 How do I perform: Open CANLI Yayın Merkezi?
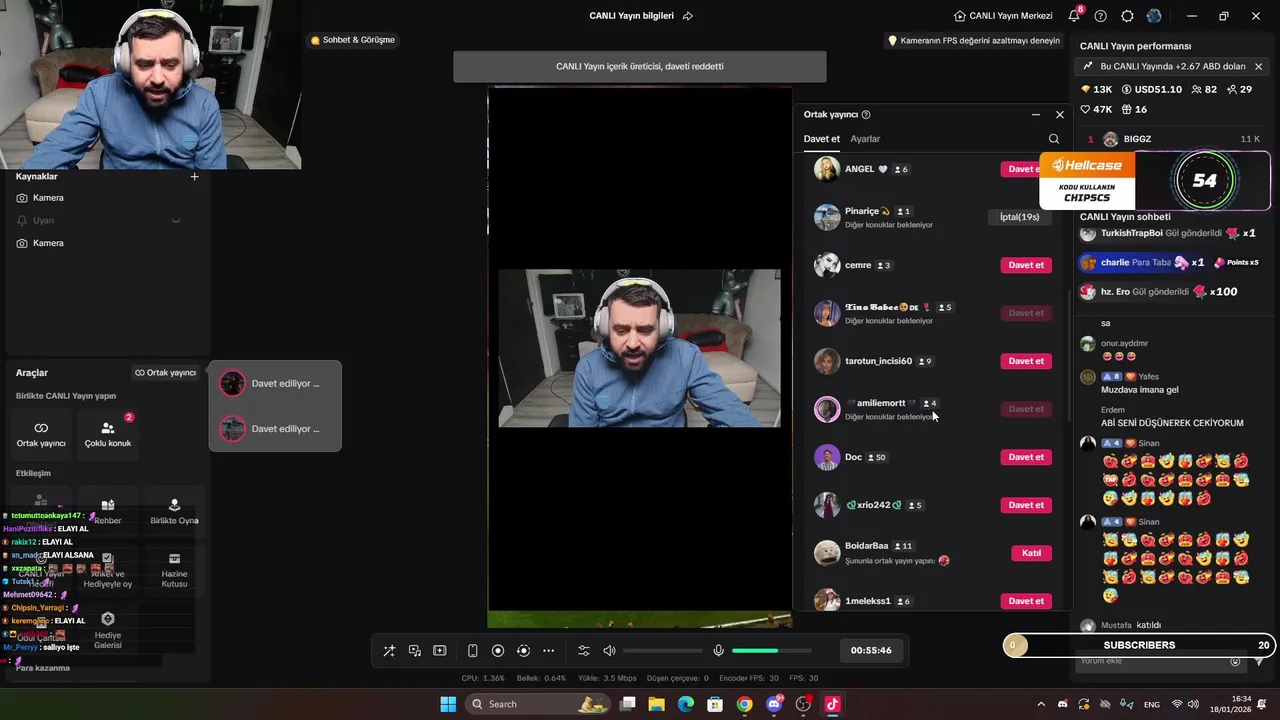(1005, 16)
